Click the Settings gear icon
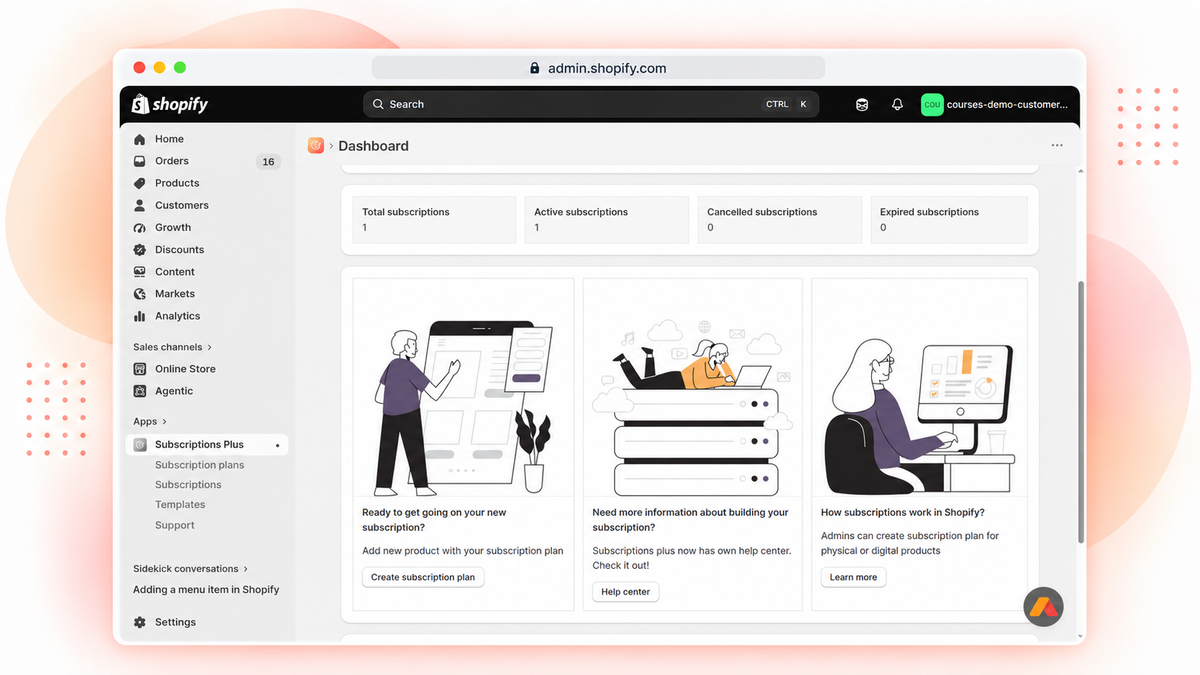The height and width of the screenshot is (675, 1200). 140,622
